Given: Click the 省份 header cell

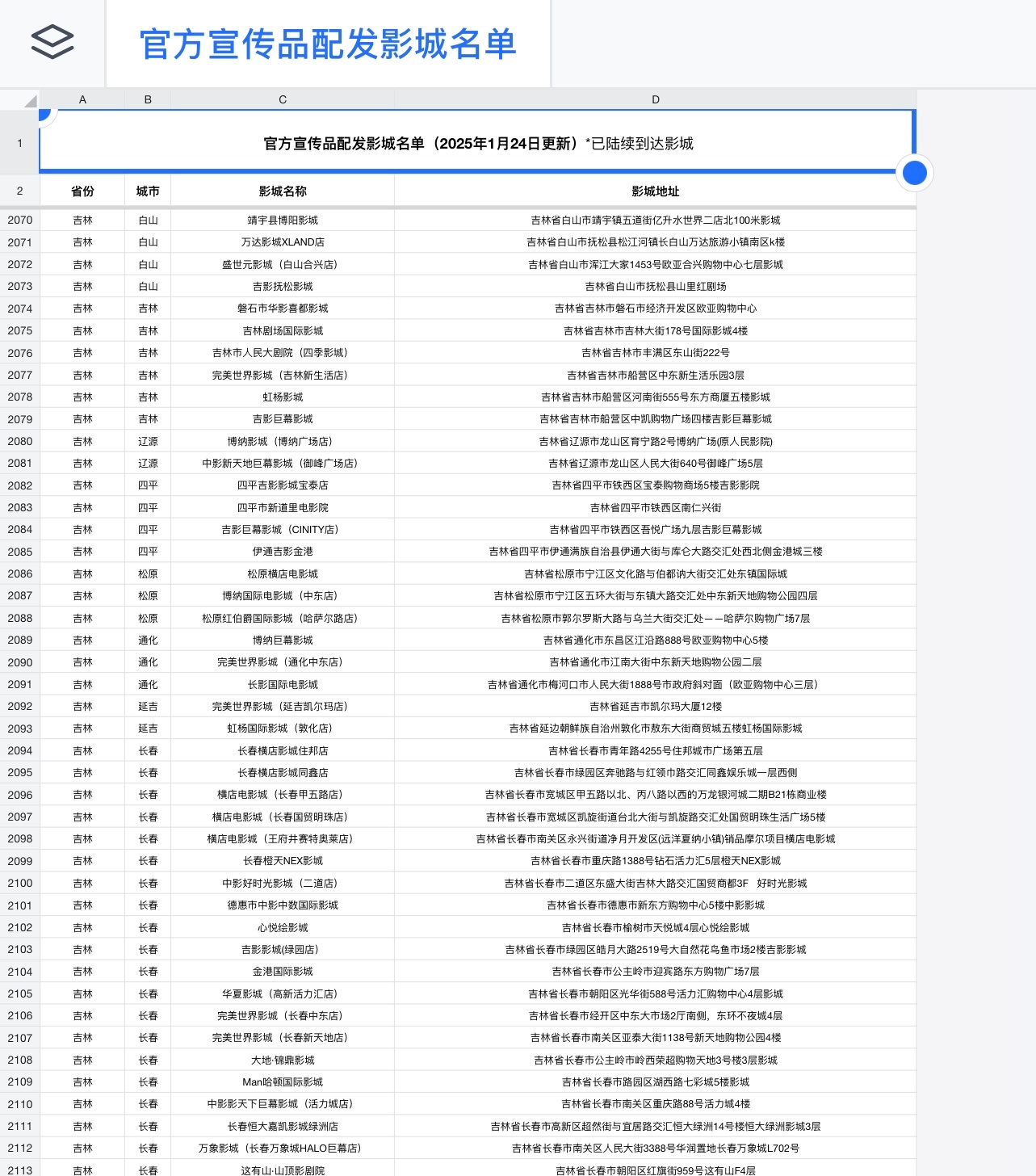Looking at the screenshot, I should 82,191.
